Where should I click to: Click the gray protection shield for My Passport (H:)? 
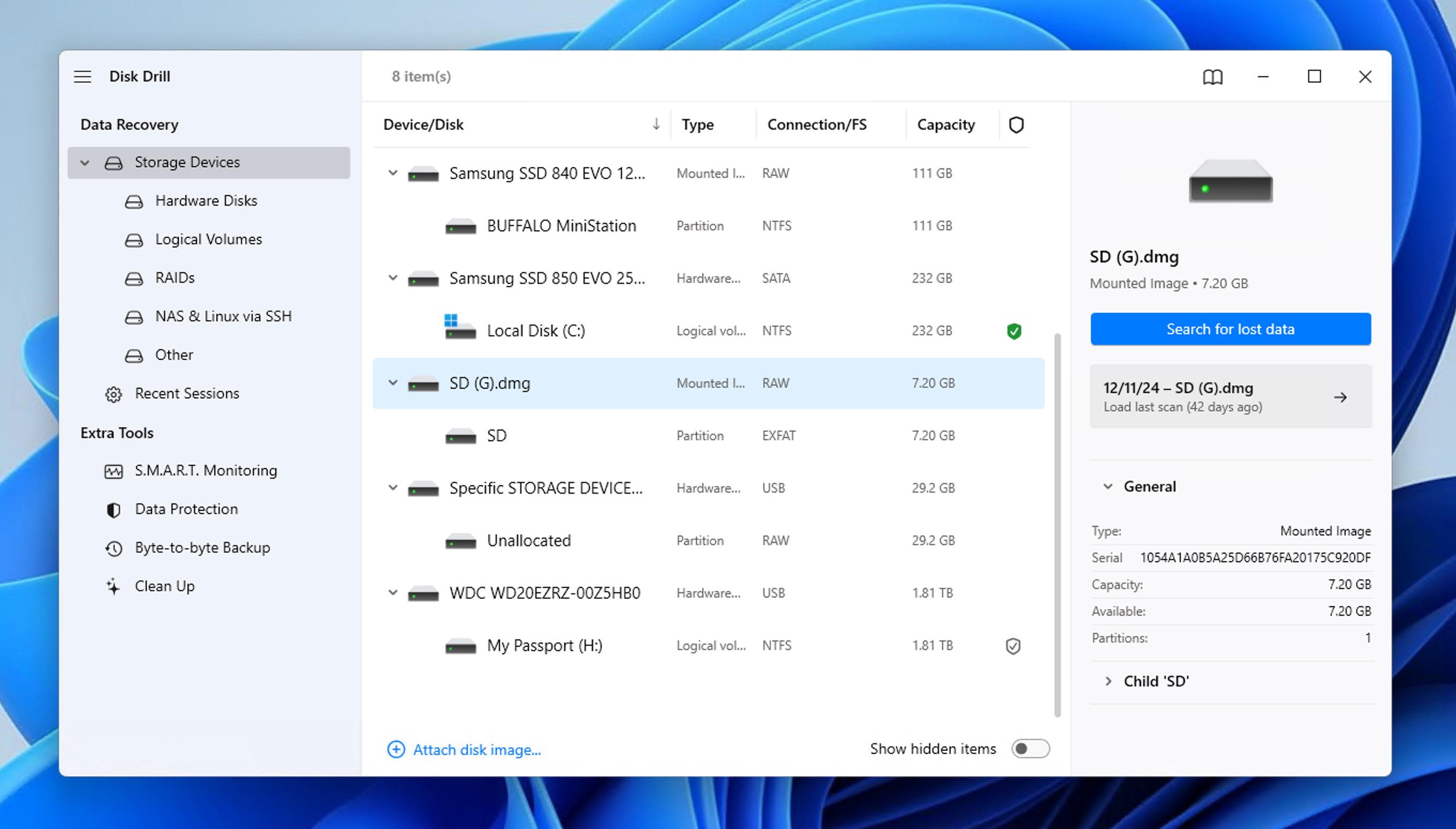[x=1013, y=646]
